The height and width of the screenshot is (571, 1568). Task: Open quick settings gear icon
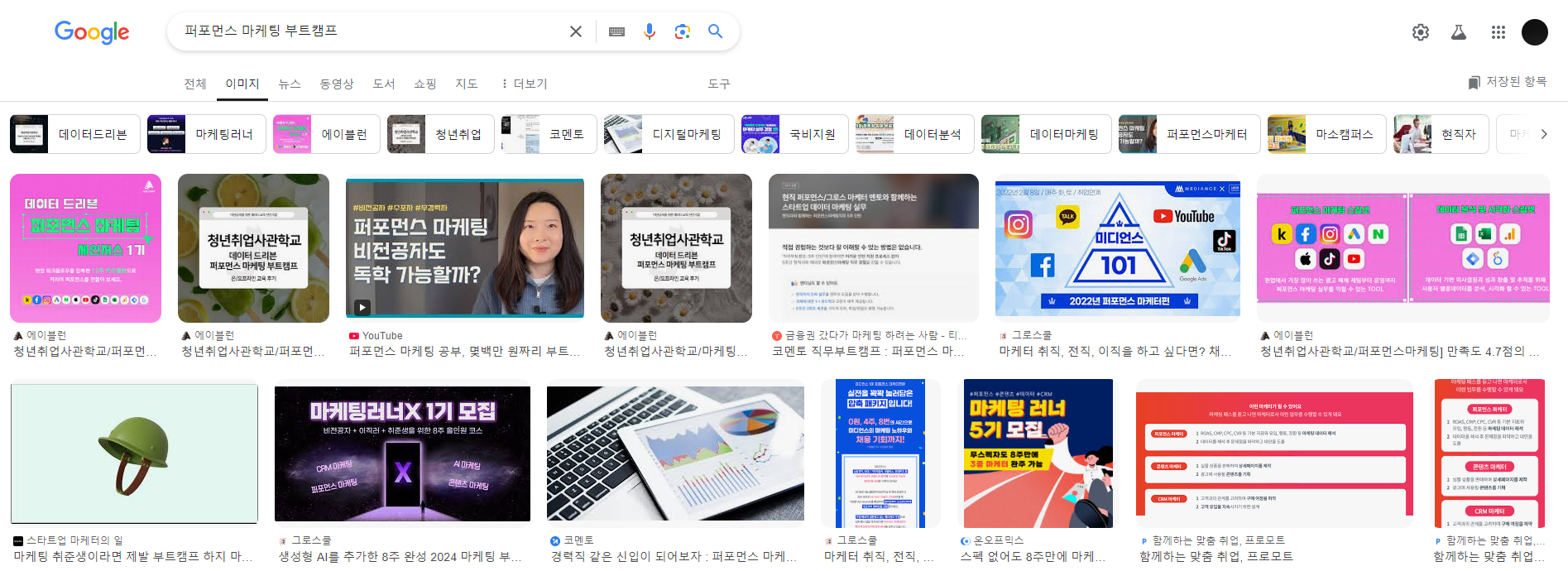coord(1421,32)
